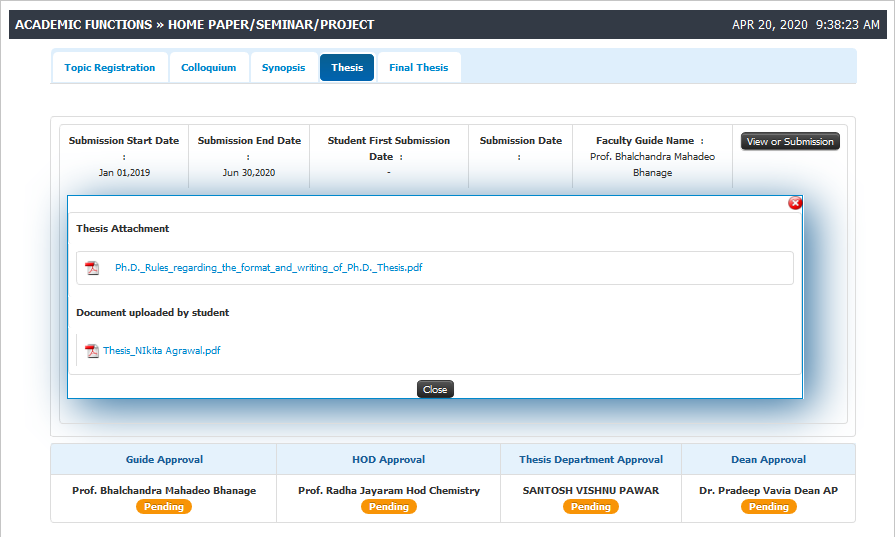Click PDF icon beside Thesis_NIkita Agrawal.pdf
This screenshot has height=537, width=895.
click(x=91, y=350)
